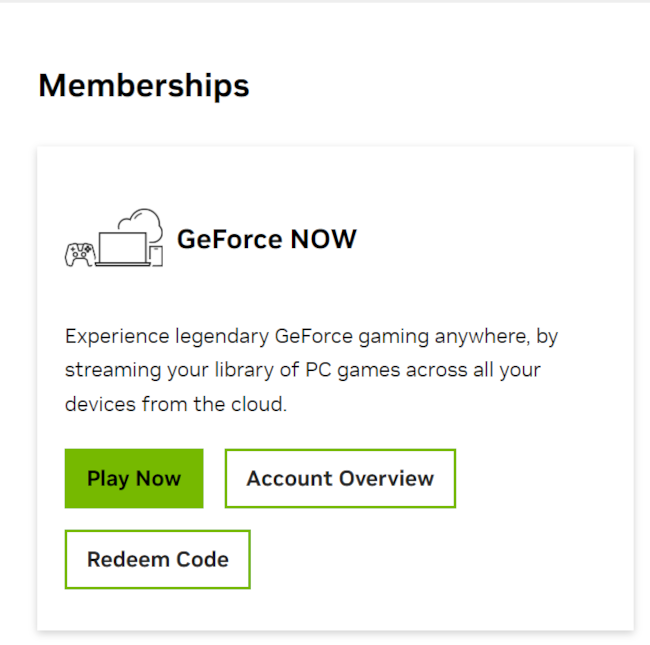
Task: Select the GeForce NOW card title
Action: click(266, 240)
